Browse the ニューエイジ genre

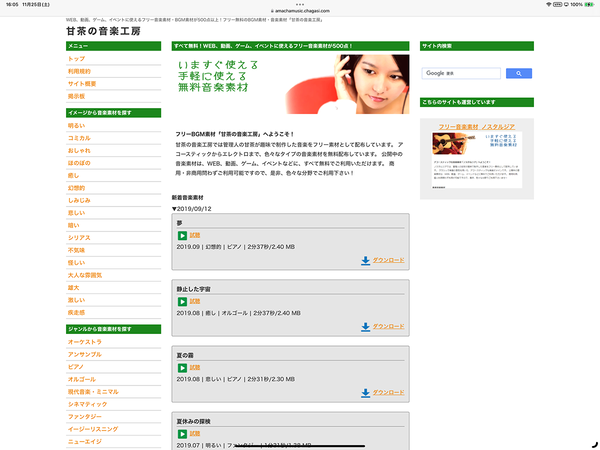85,442
